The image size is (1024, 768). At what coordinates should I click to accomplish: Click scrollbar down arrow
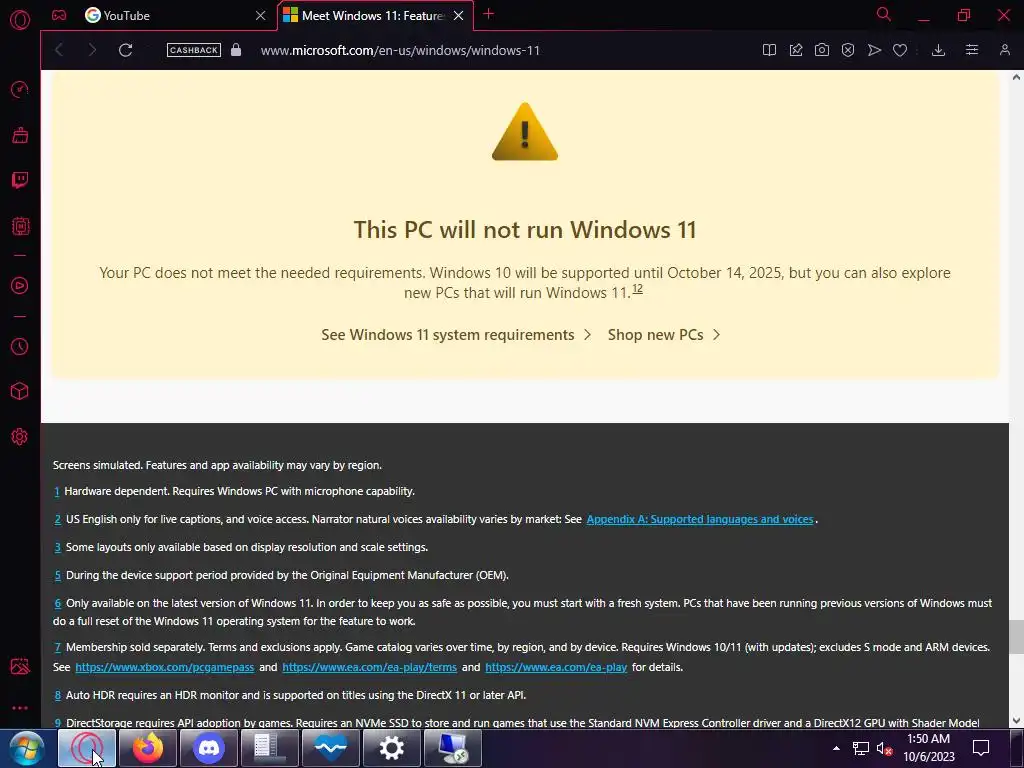point(1016,721)
